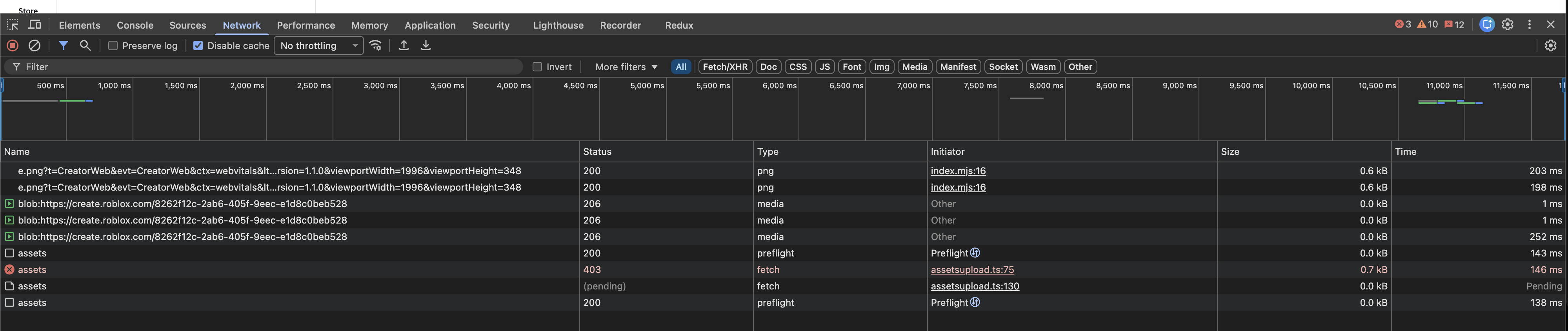Show the 3 errors badge
Screen dimensions: 1568x331
tap(1402, 24)
